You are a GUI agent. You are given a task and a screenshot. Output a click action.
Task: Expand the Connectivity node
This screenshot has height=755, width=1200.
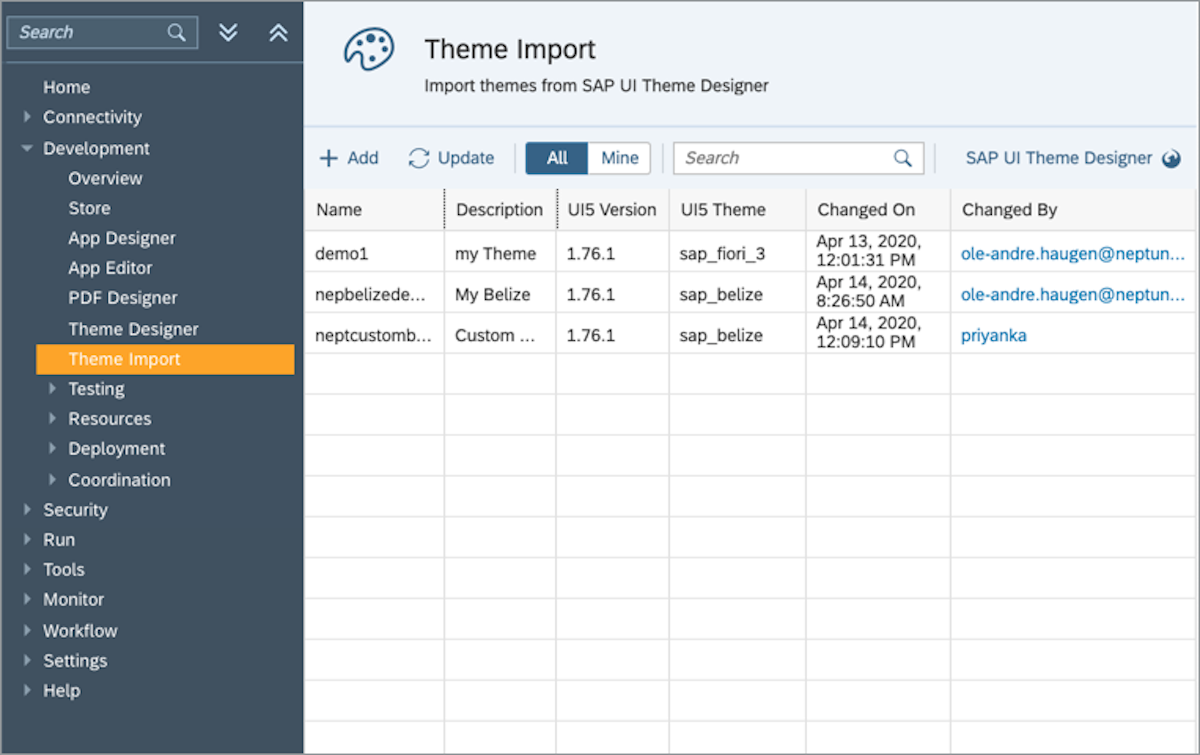(27, 117)
